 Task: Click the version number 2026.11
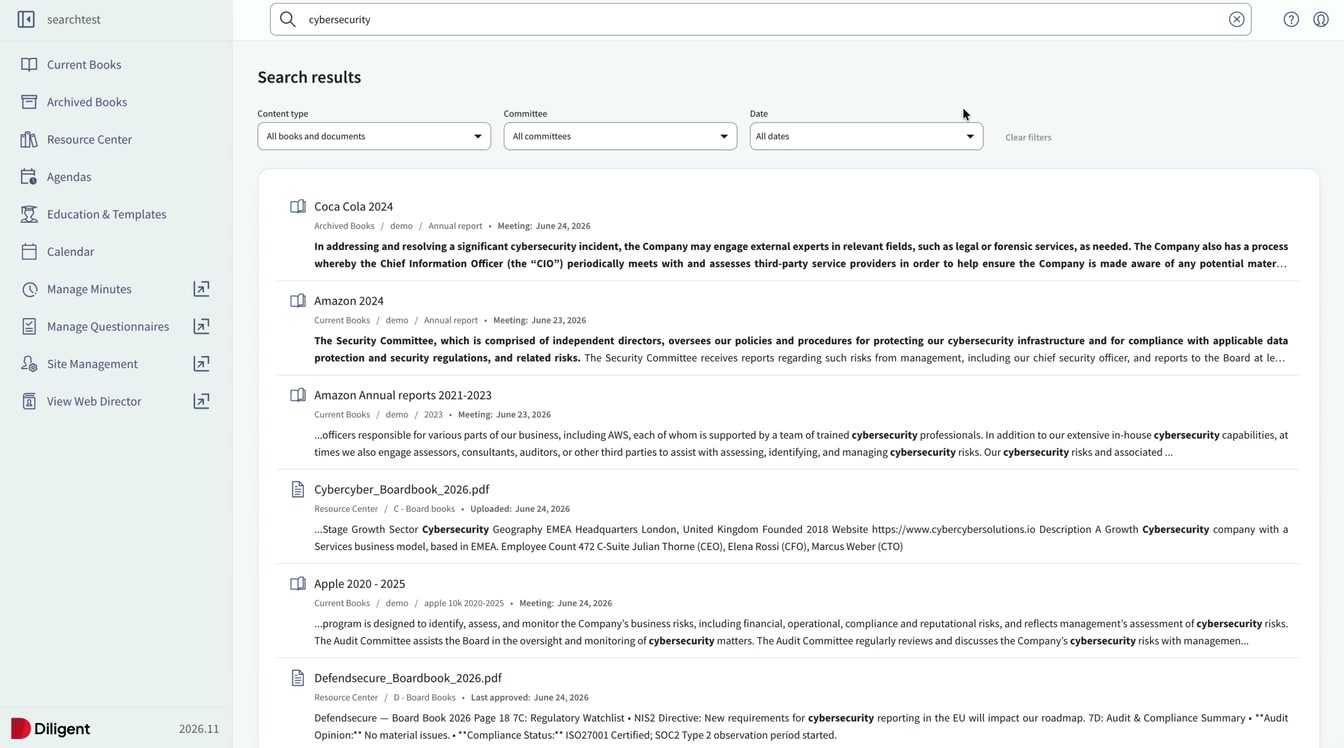pos(199,729)
